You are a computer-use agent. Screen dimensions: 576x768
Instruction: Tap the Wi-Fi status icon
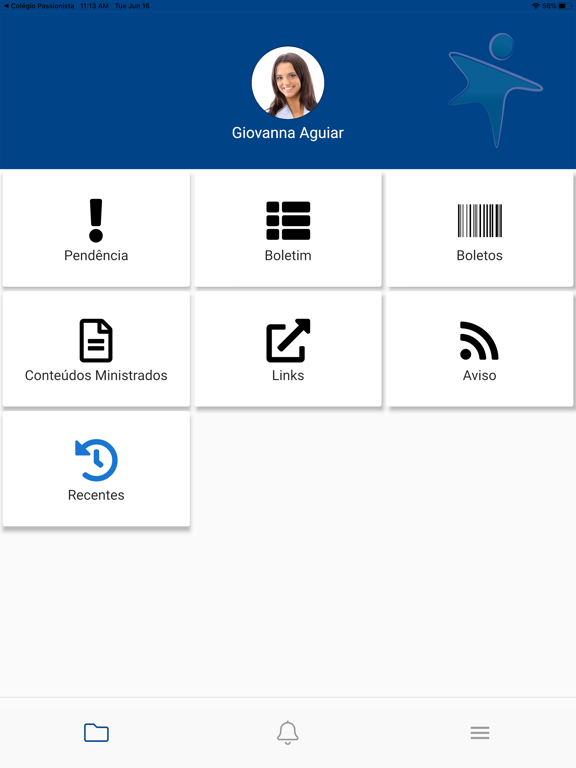coord(536,6)
